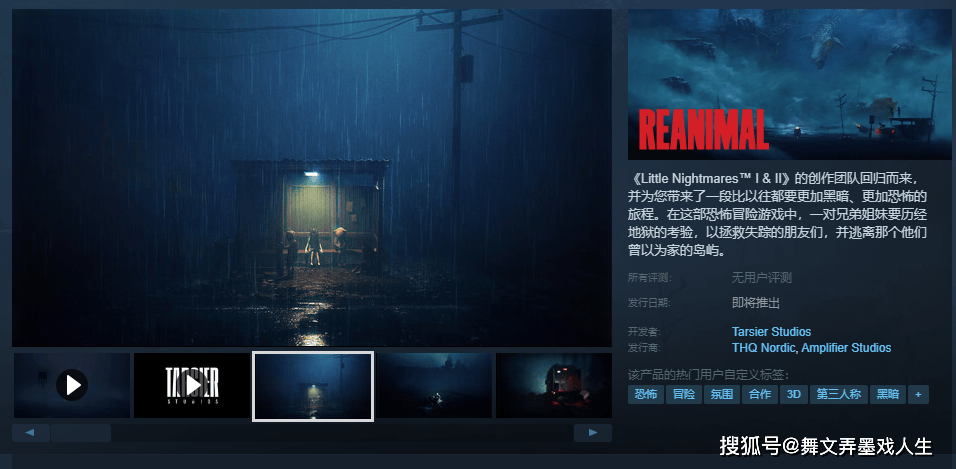The height and width of the screenshot is (469, 956).
Task: Select the 氛围 tag
Action: pyautogui.click(x=721, y=394)
